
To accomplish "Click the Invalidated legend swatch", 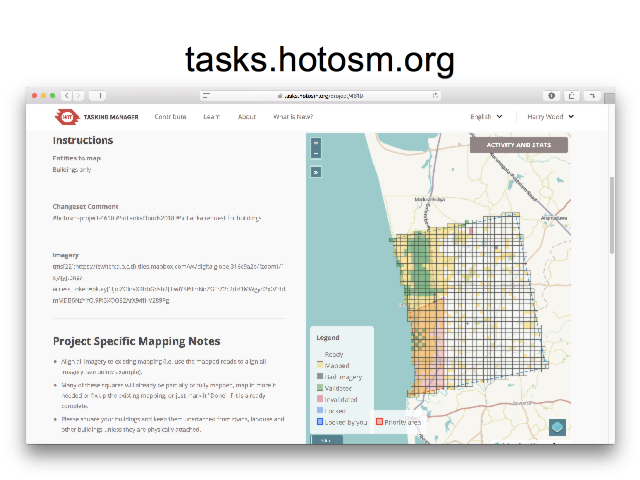I will coord(320,399).
